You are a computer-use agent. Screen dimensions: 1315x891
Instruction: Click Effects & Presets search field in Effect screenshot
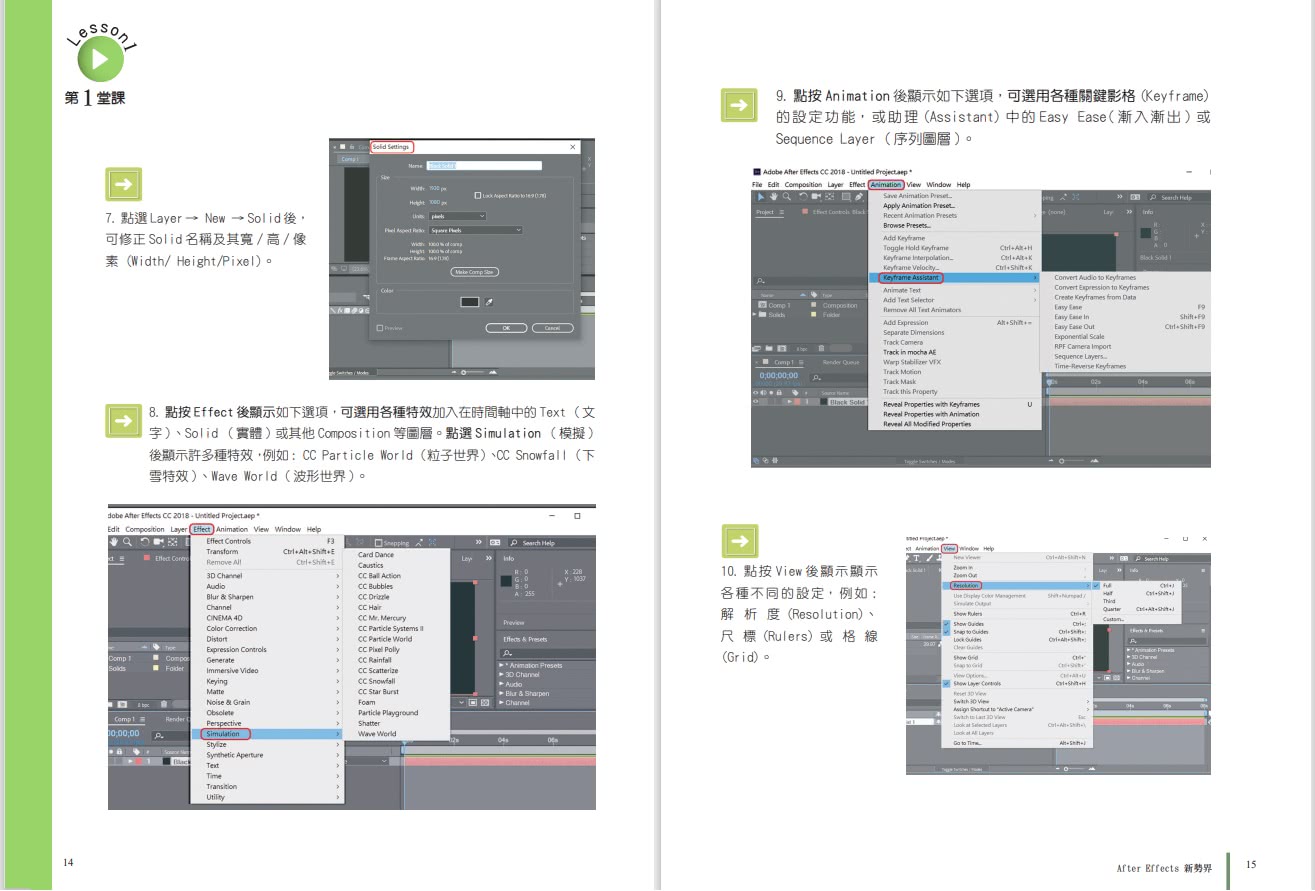[547, 653]
